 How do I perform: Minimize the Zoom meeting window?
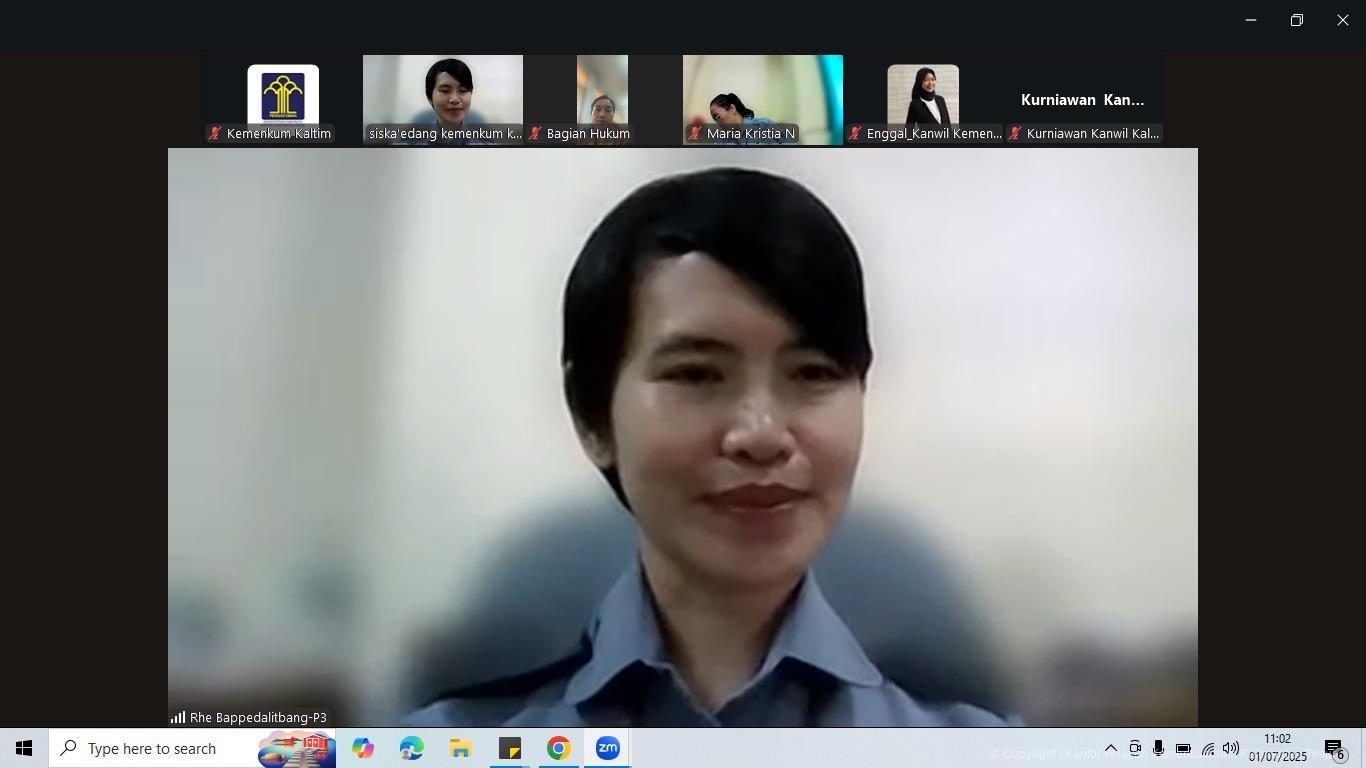[1250, 20]
